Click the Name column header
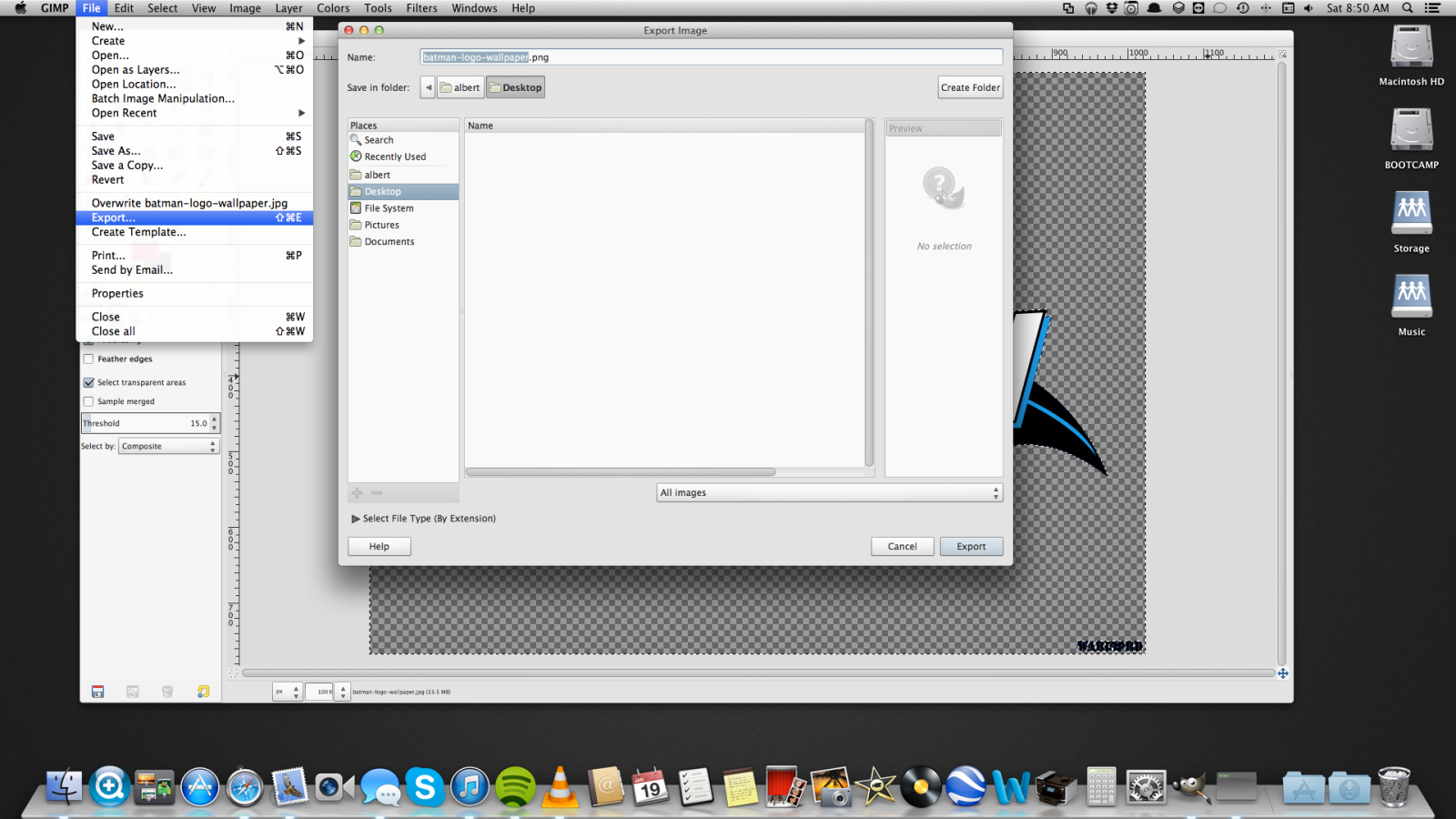1456x819 pixels. [664, 126]
